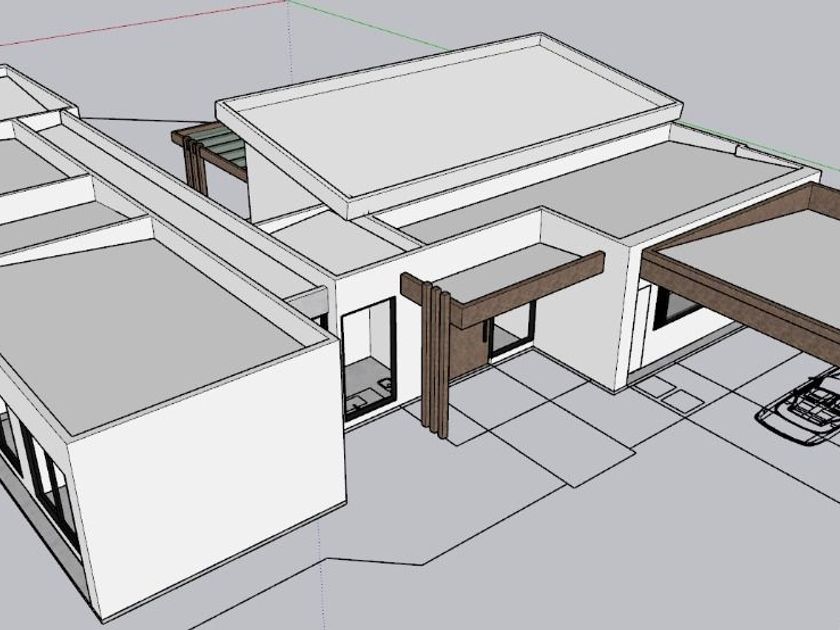840x630 pixels.
Task: Select the small square pavers near the carport
Action: (x=668, y=394)
